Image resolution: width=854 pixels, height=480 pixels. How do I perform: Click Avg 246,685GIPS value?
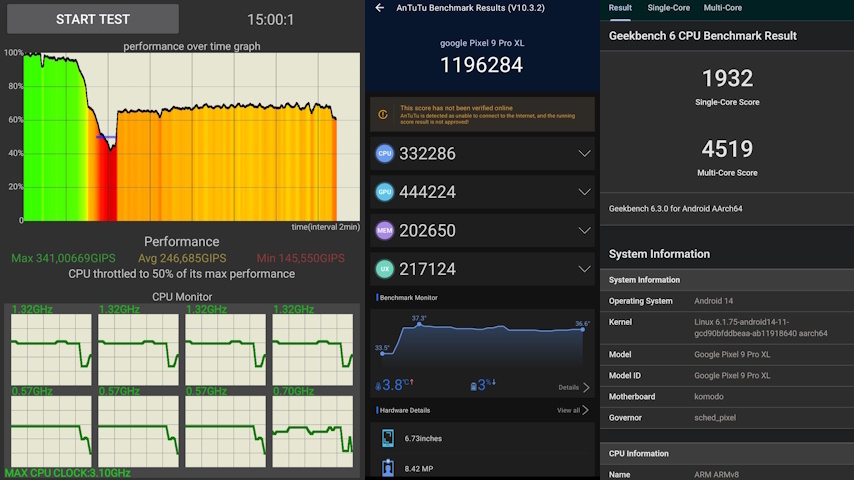pyautogui.click(x=182, y=258)
